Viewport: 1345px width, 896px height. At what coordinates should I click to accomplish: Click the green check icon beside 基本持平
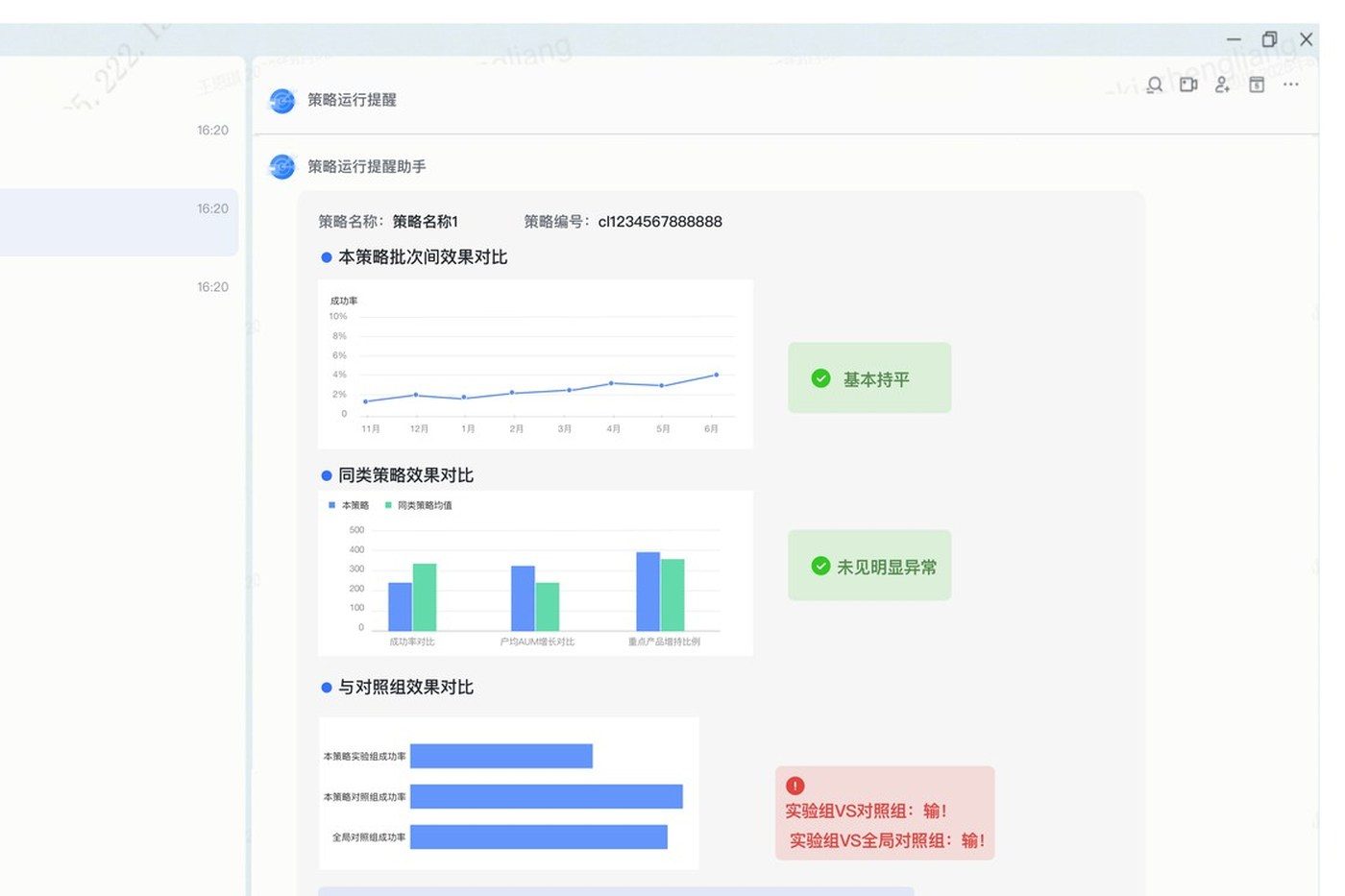tap(820, 378)
